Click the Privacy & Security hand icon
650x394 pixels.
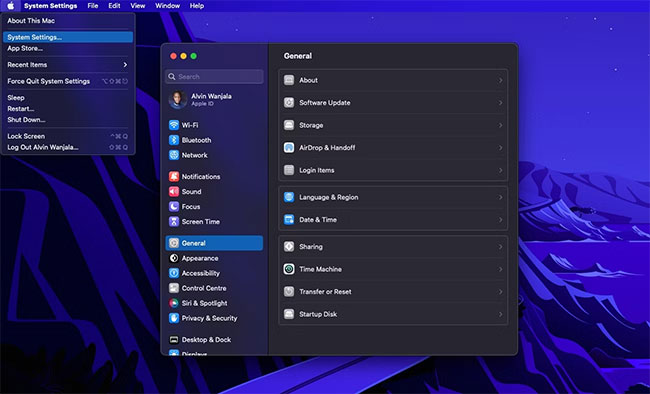(174, 318)
